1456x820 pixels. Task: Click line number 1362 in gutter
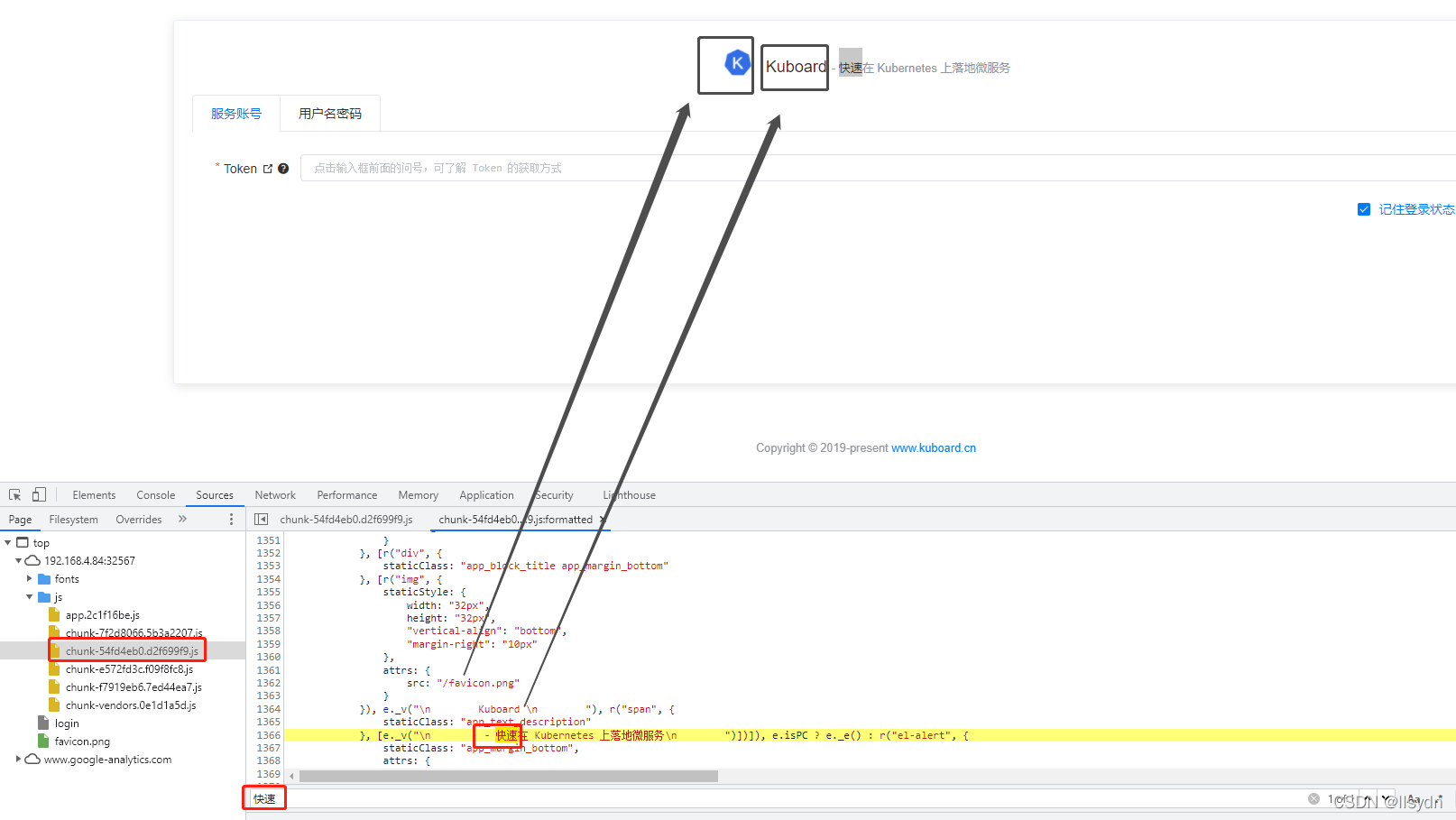pyautogui.click(x=268, y=683)
